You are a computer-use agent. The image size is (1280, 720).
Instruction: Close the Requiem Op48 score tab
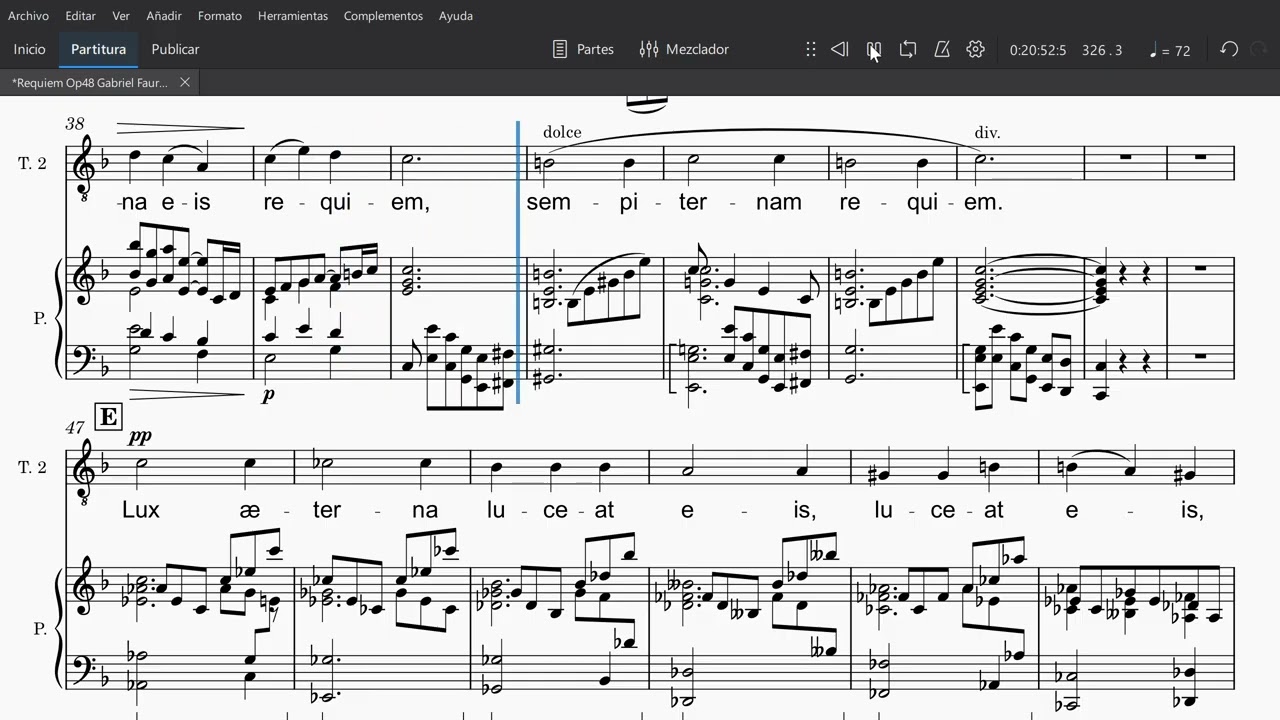click(185, 82)
